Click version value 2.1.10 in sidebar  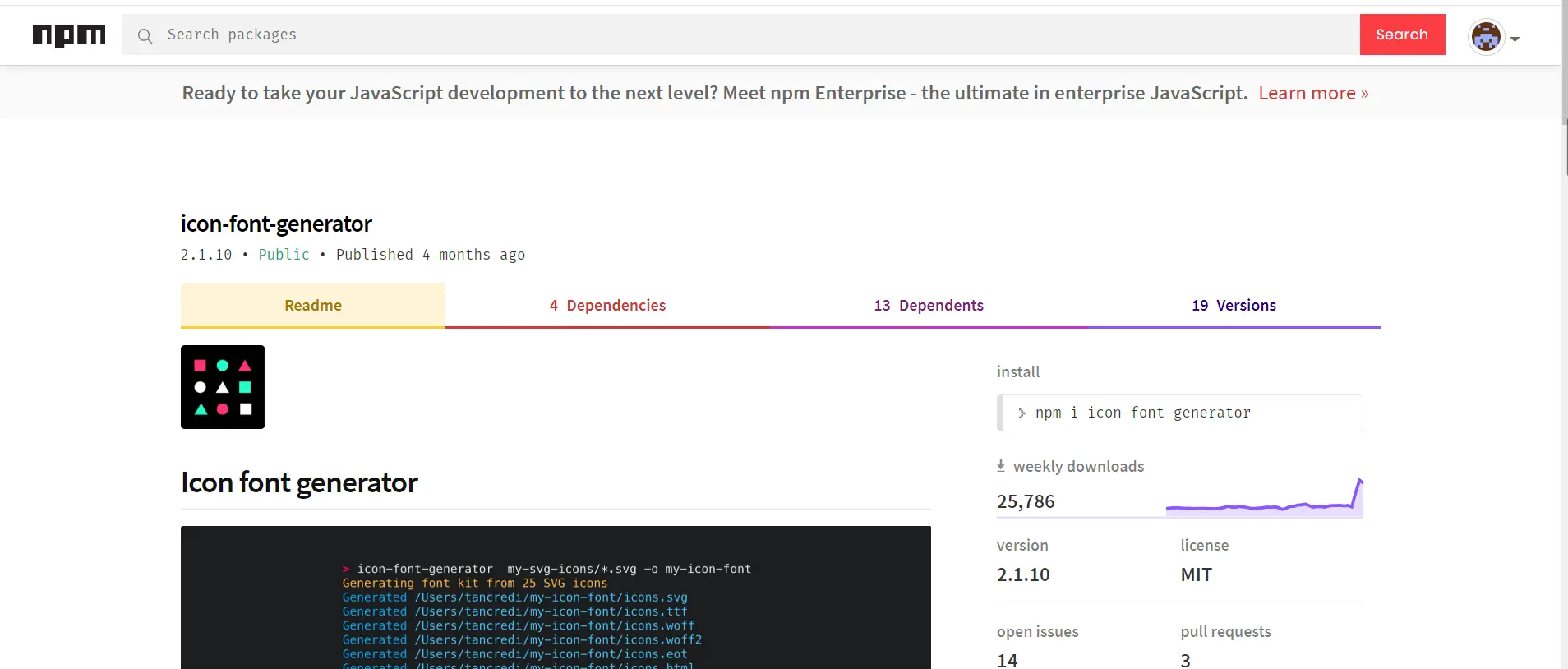tap(1023, 574)
